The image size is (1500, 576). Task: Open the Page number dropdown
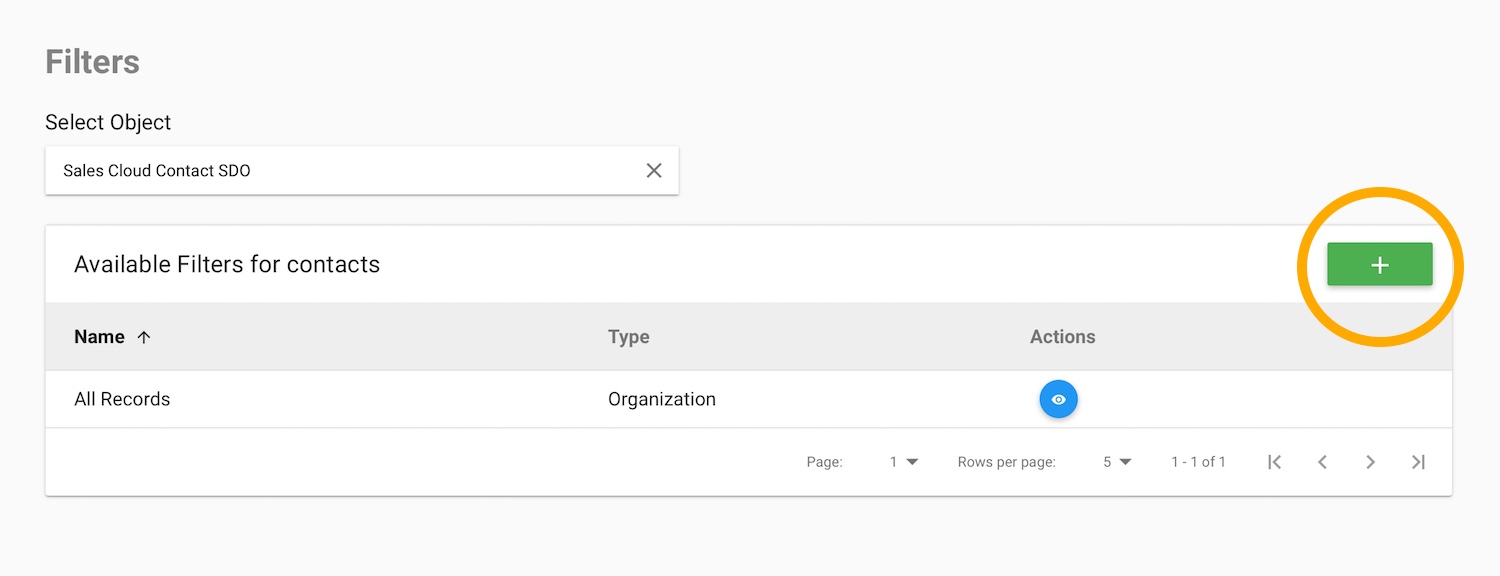[904, 462]
